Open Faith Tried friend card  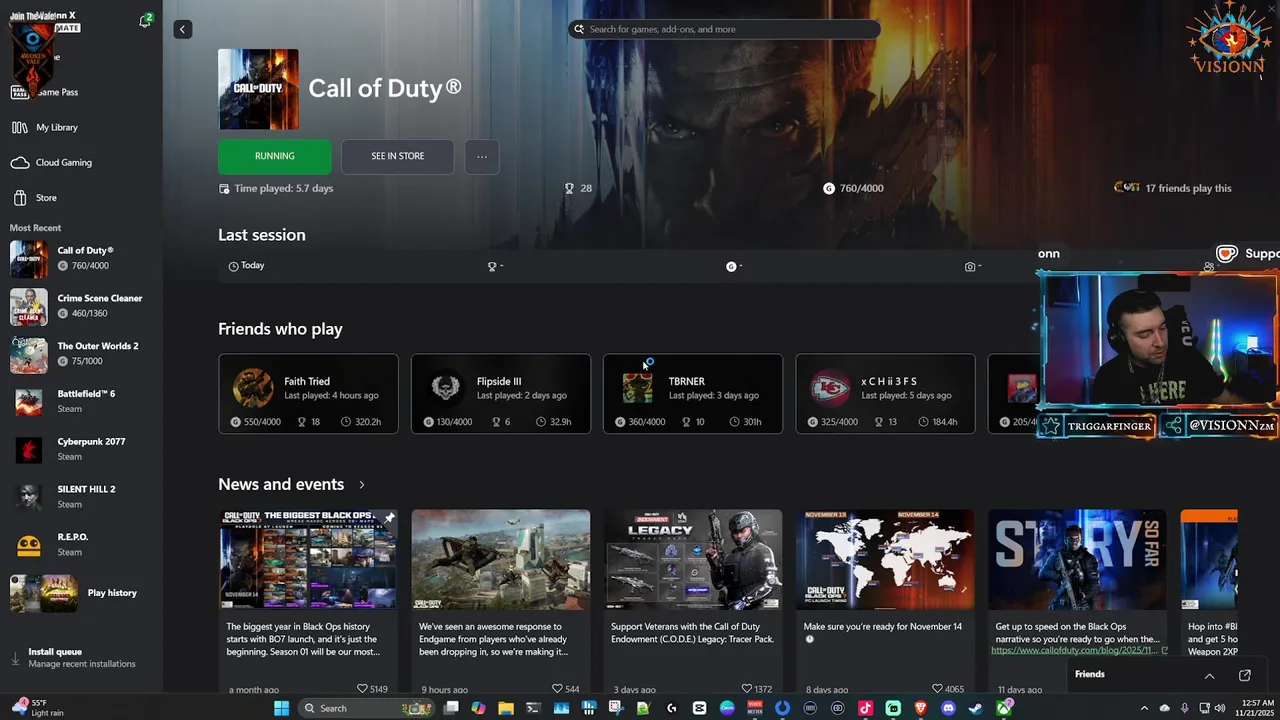308,394
